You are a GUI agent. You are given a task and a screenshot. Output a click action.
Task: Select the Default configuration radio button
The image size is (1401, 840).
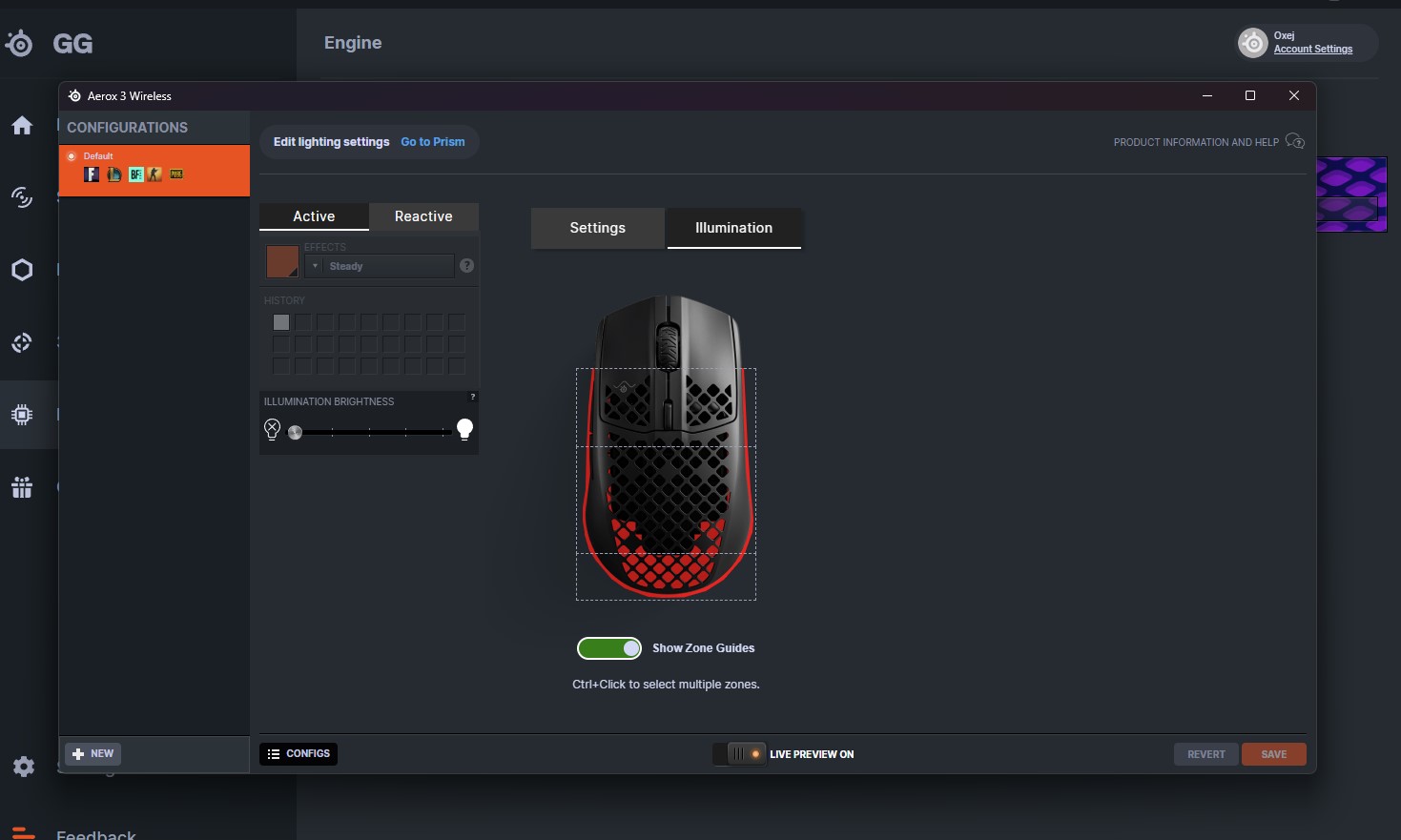(x=72, y=155)
